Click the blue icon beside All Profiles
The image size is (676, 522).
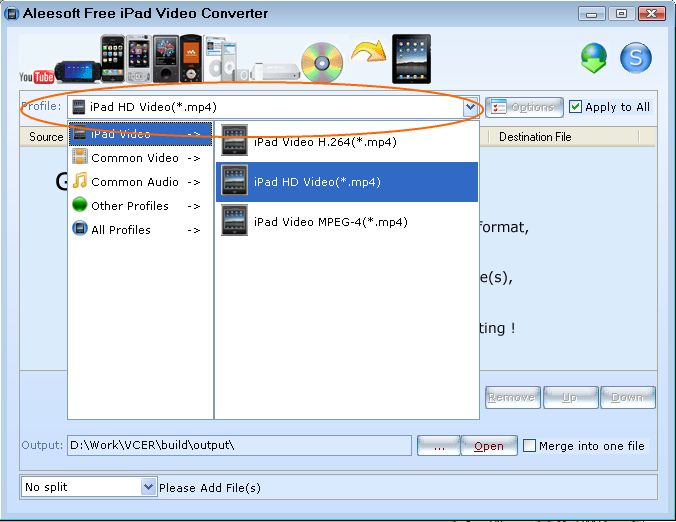click(80, 228)
